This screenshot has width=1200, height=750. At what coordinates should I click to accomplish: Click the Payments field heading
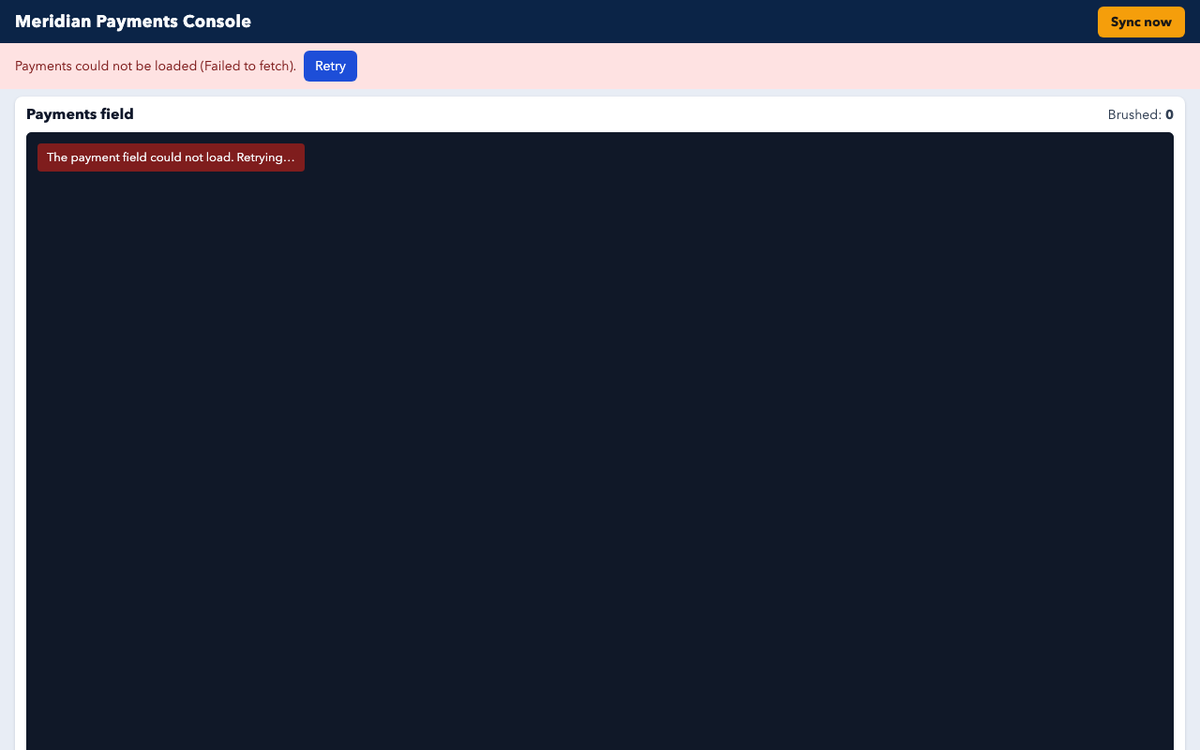tap(80, 114)
